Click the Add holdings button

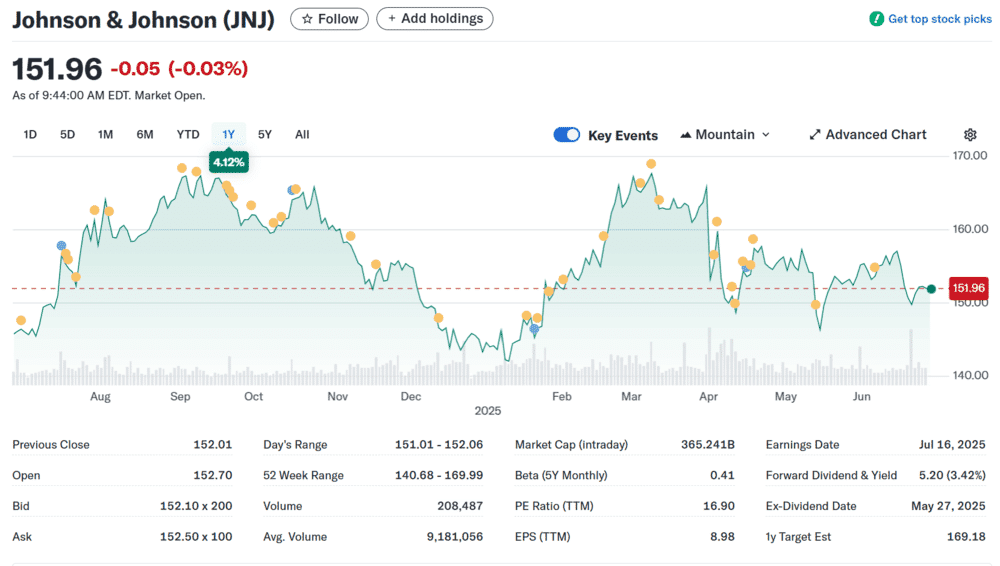tap(434, 19)
